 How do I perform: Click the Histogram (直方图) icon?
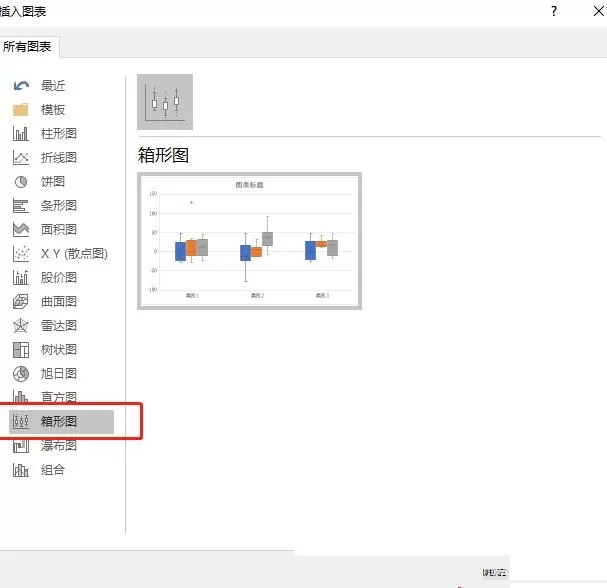[x=21, y=397]
